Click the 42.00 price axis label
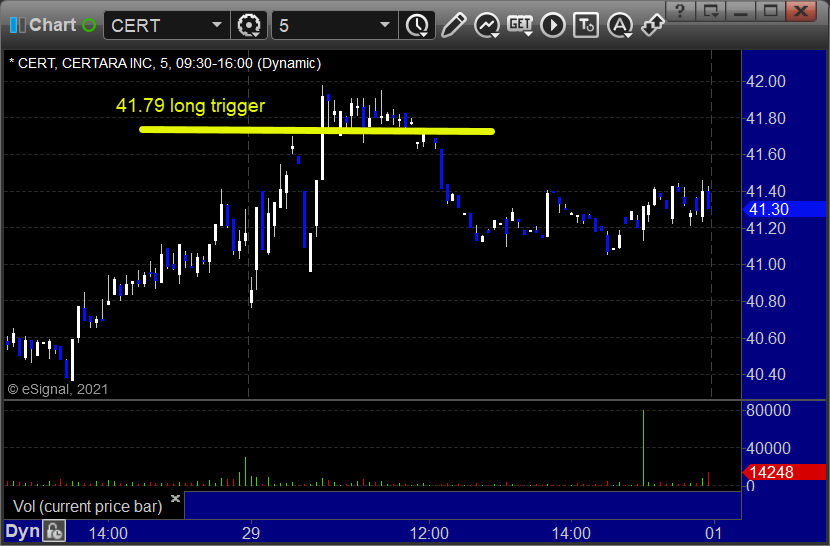 [x=765, y=82]
